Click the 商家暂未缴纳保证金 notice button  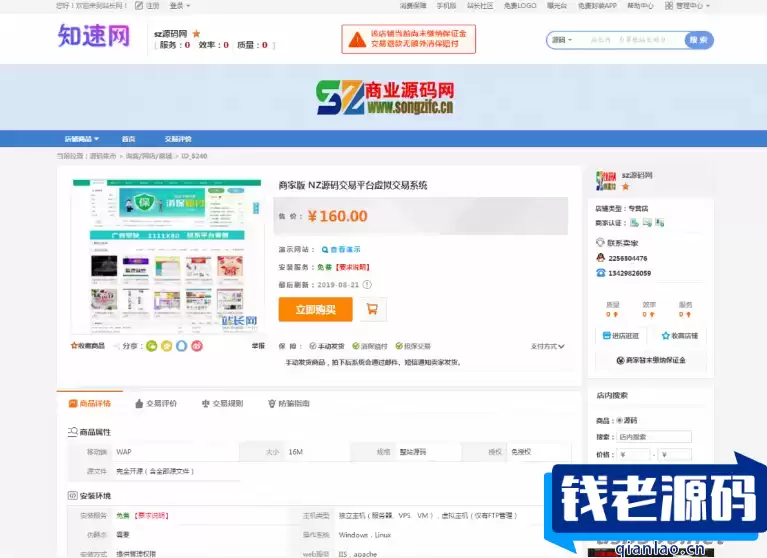pyautogui.click(x=651, y=360)
